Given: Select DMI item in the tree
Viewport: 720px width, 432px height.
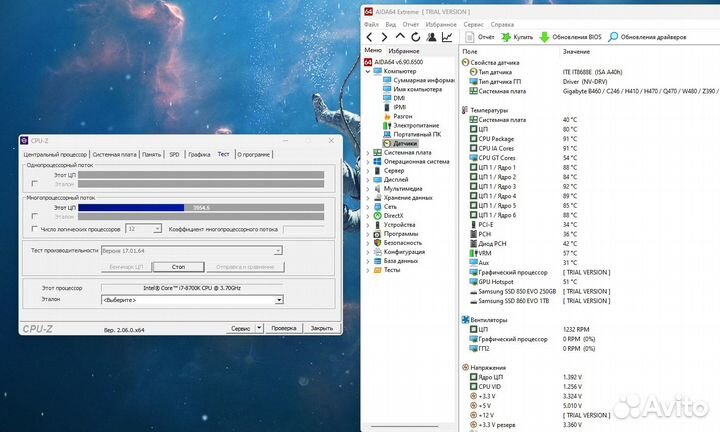Looking at the screenshot, I should (x=399, y=98).
